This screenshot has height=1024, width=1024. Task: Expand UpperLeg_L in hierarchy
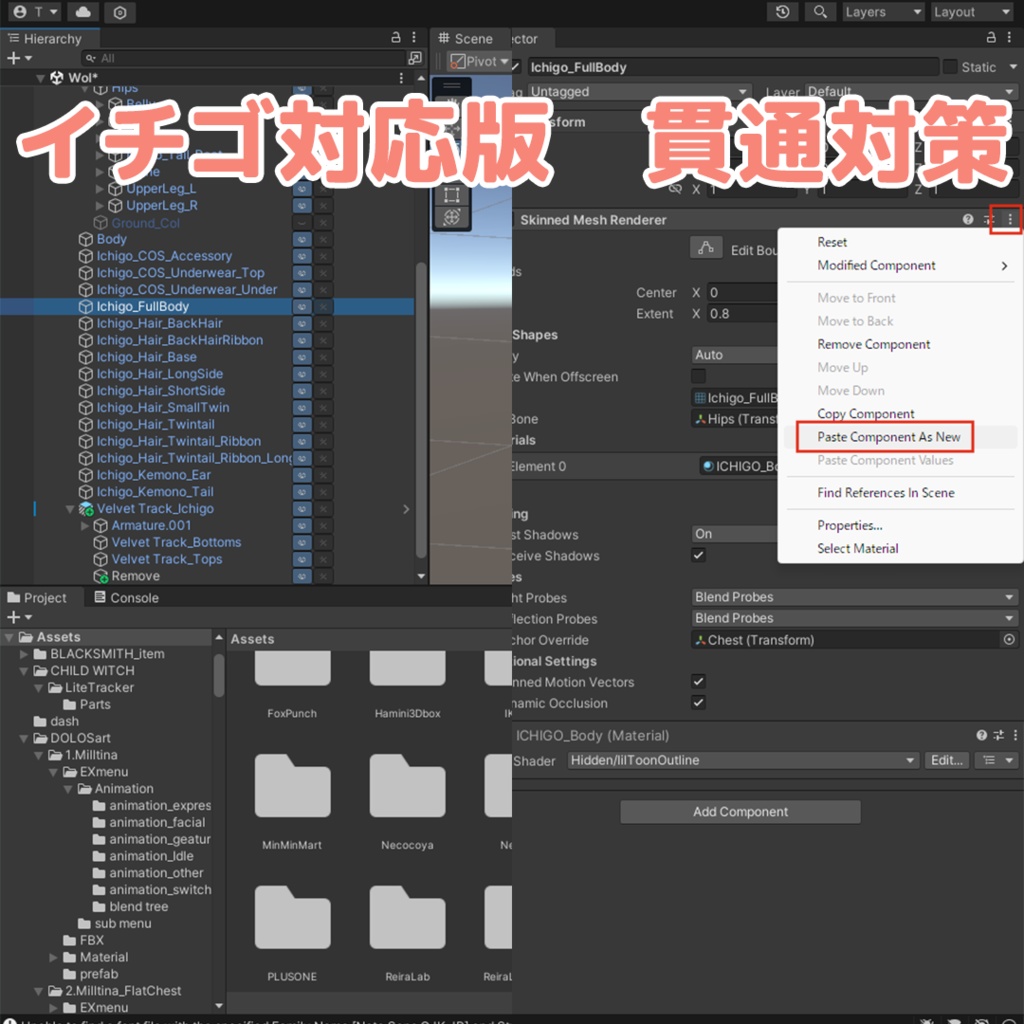click(x=100, y=189)
